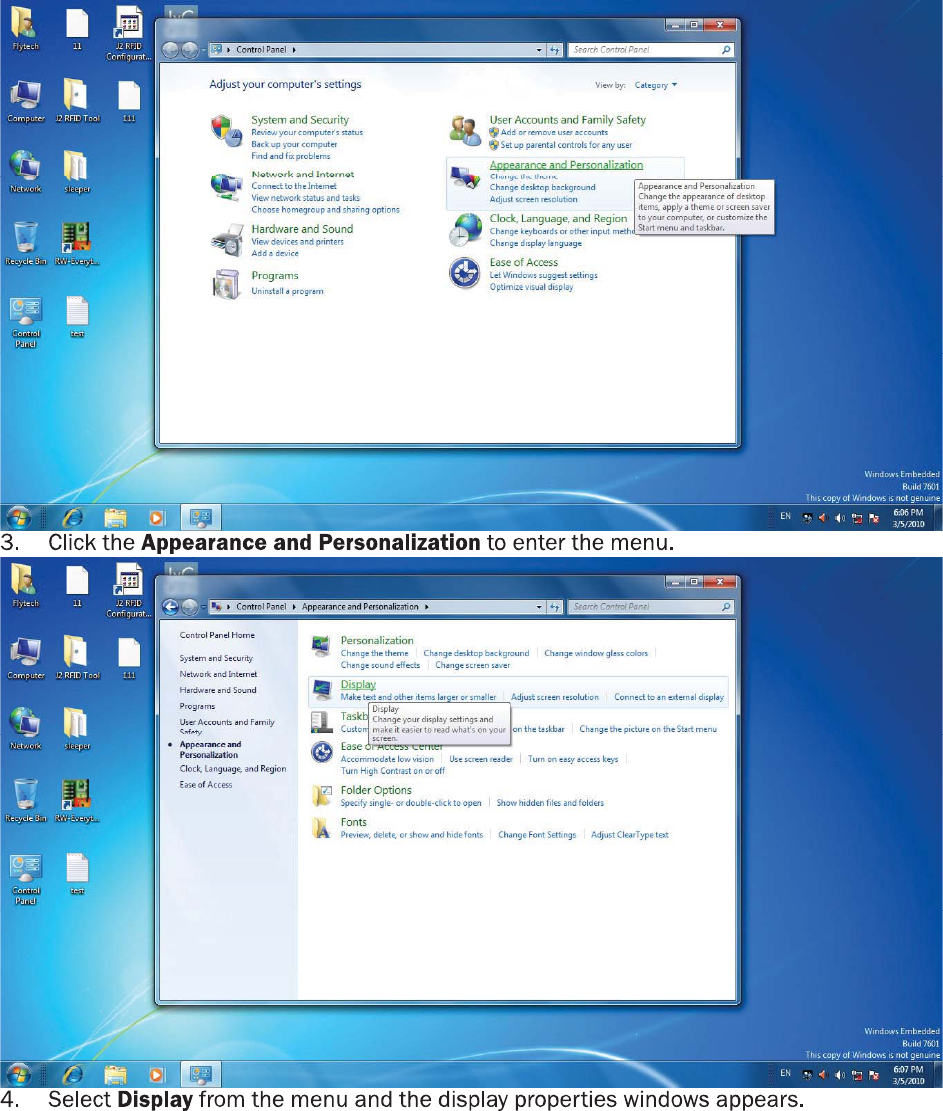Click Turn High Contrast on or off
Image resolution: width=943 pixels, height=1111 pixels.
(x=393, y=771)
